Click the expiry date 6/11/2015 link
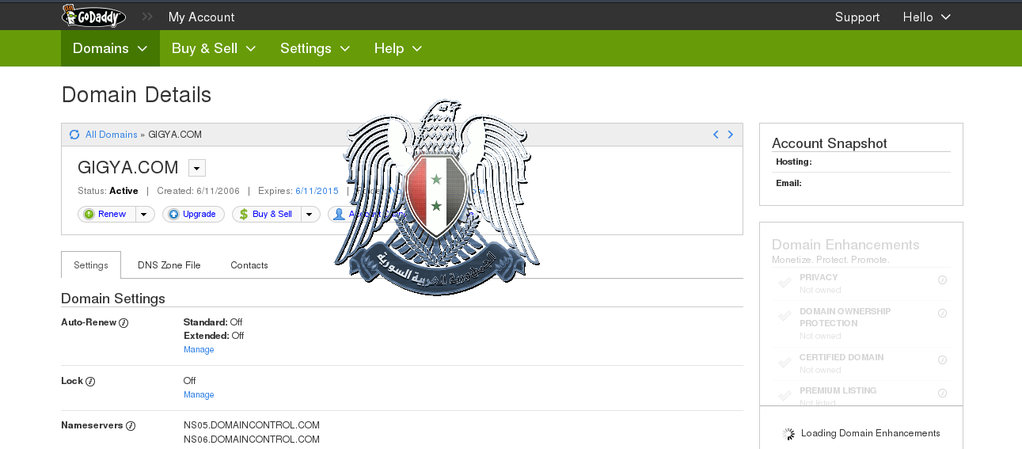 click(317, 191)
